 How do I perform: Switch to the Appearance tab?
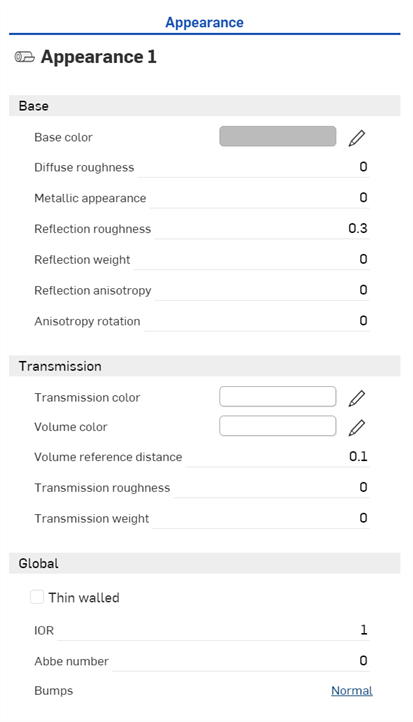pos(204,23)
